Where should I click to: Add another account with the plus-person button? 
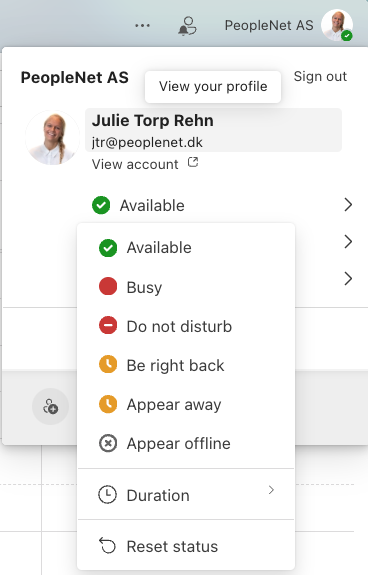(51, 407)
